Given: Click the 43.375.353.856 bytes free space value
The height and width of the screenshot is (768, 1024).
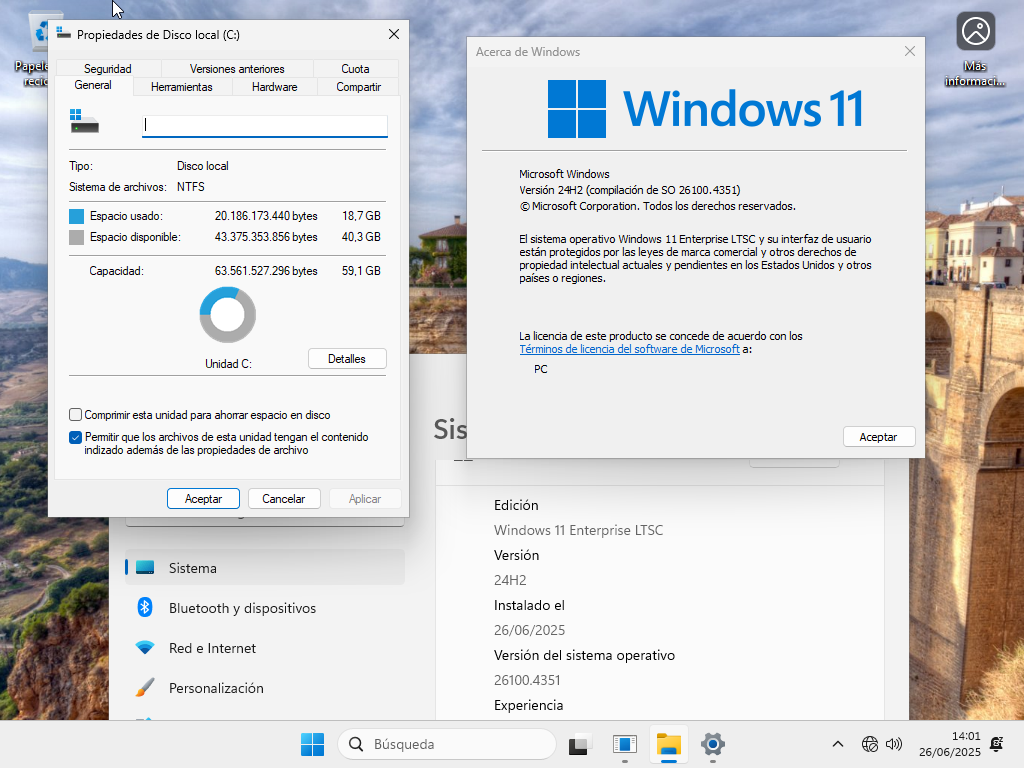Looking at the screenshot, I should (266, 237).
